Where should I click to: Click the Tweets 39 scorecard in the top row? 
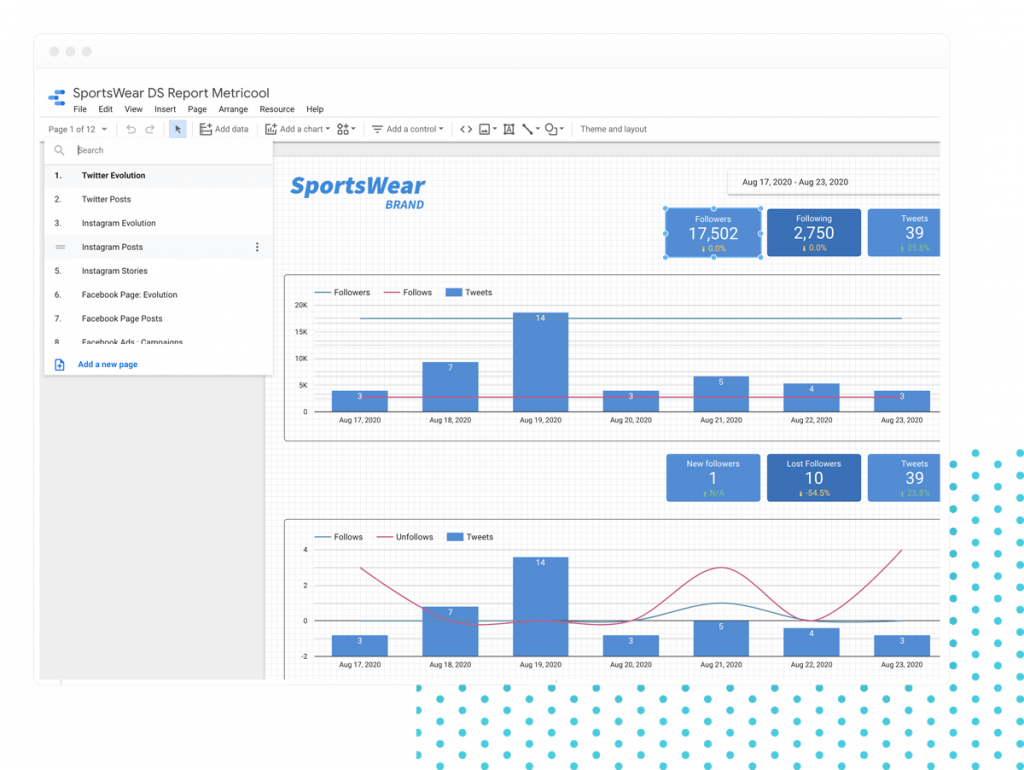(904, 233)
